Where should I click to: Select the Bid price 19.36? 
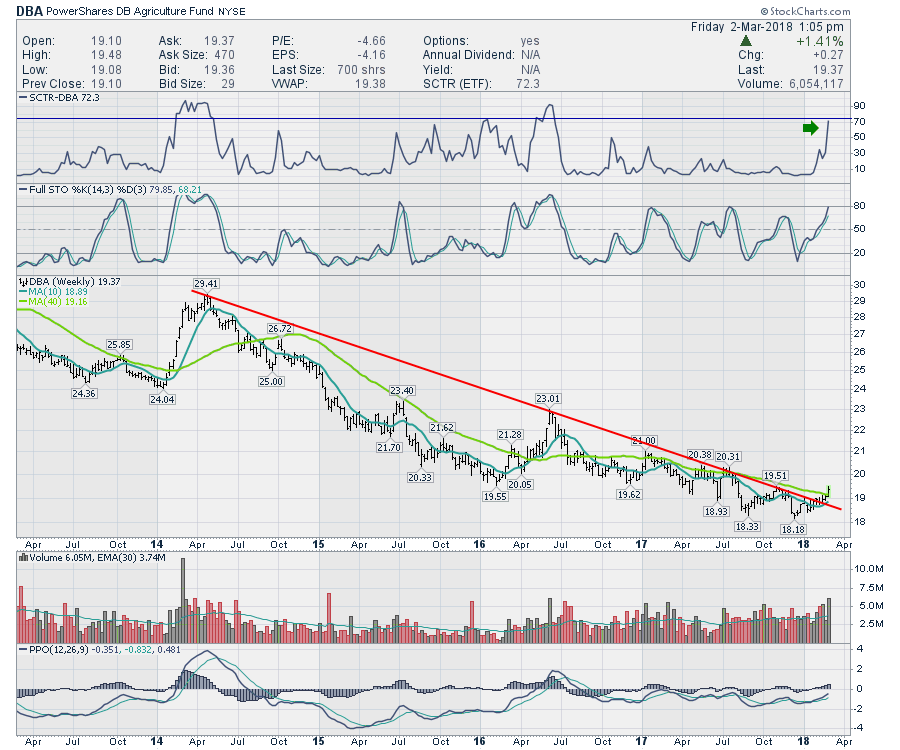point(219,69)
